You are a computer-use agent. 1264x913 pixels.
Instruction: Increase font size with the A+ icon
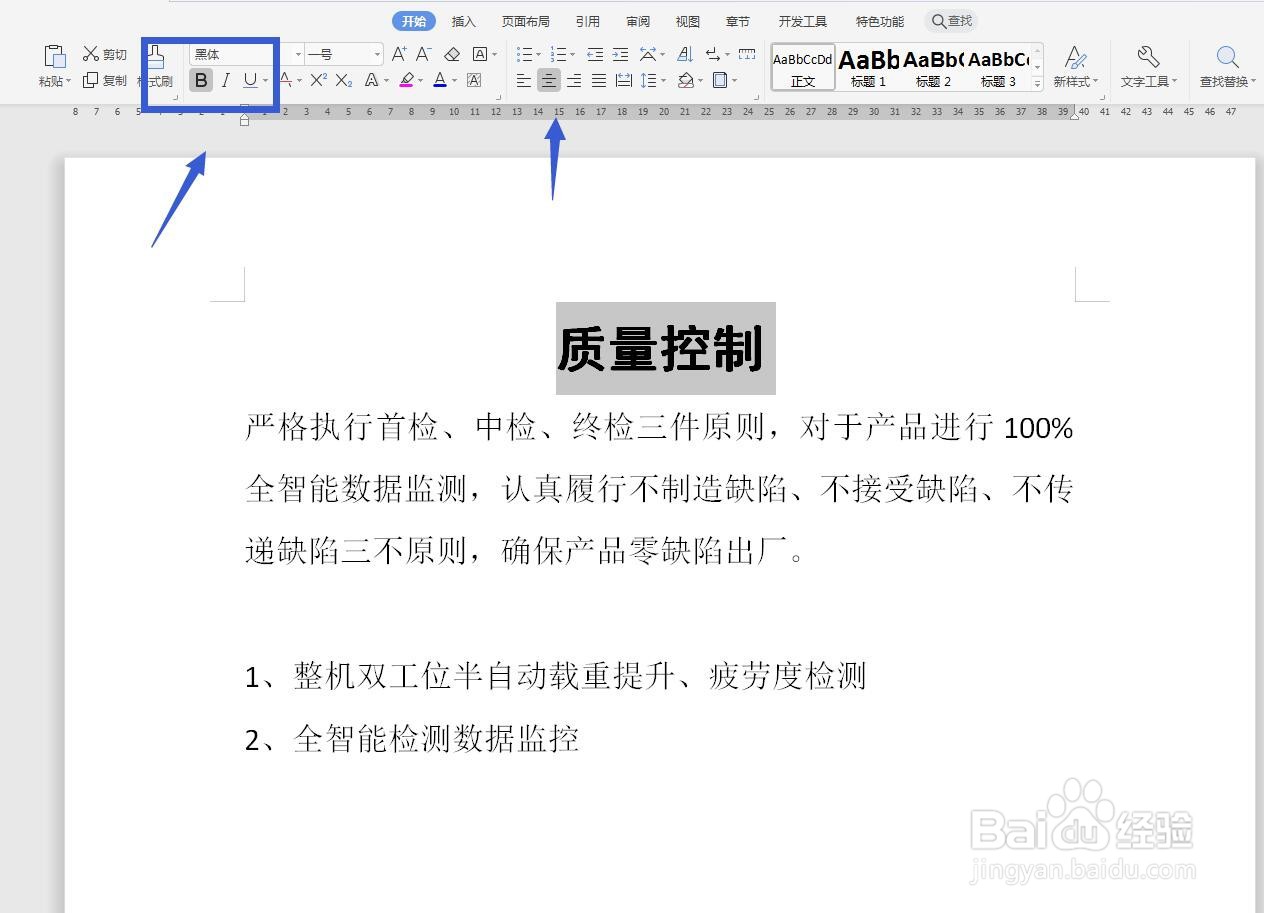click(x=399, y=54)
